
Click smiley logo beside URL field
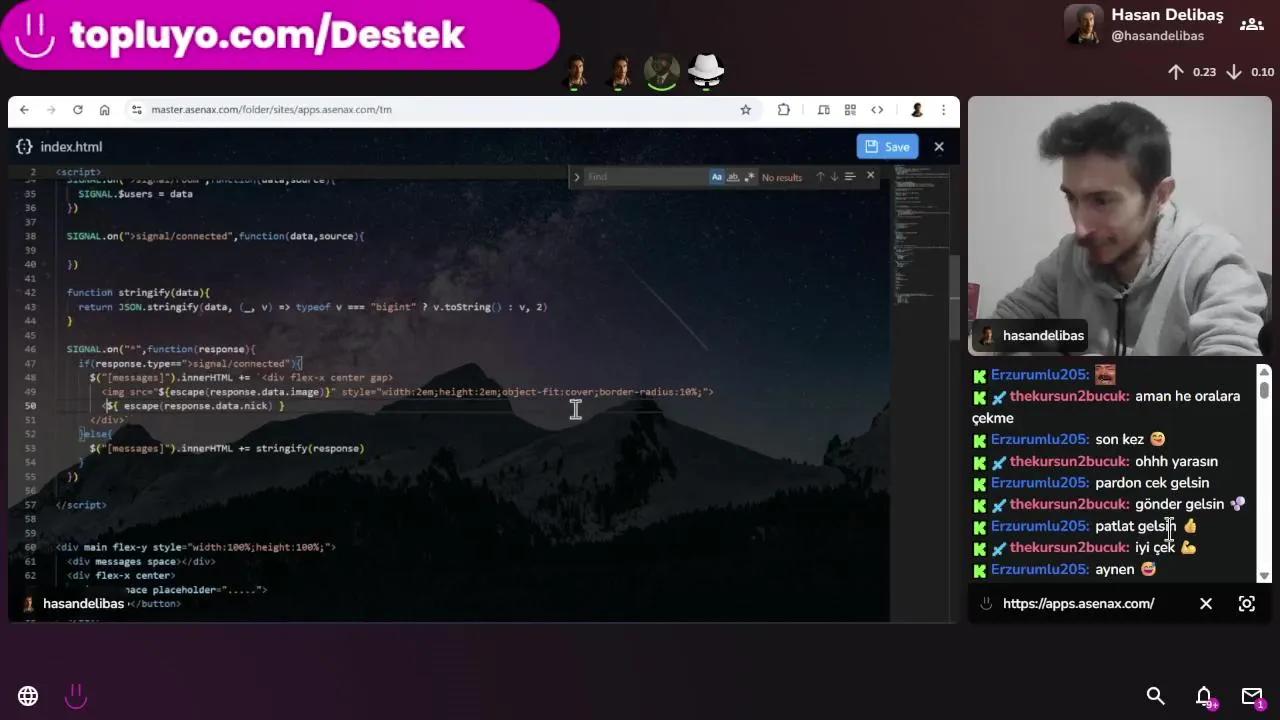coord(986,604)
